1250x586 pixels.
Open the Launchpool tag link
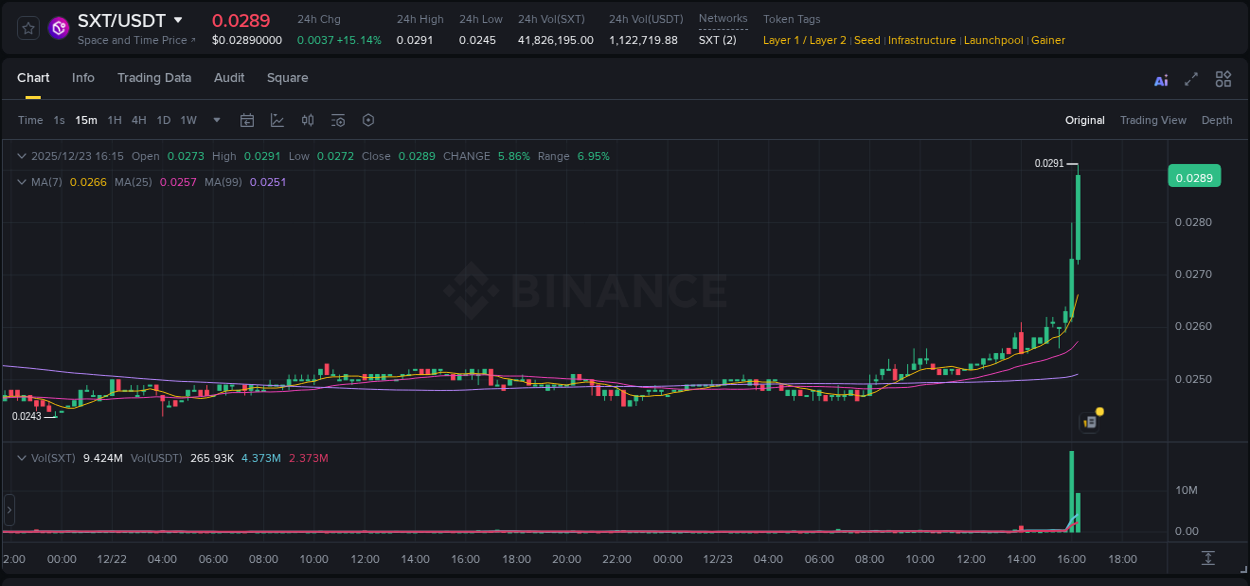point(993,40)
